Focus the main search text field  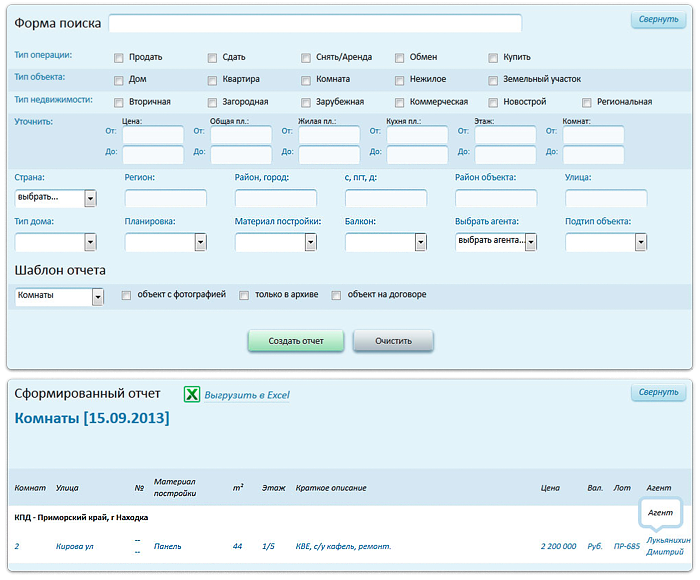point(315,23)
